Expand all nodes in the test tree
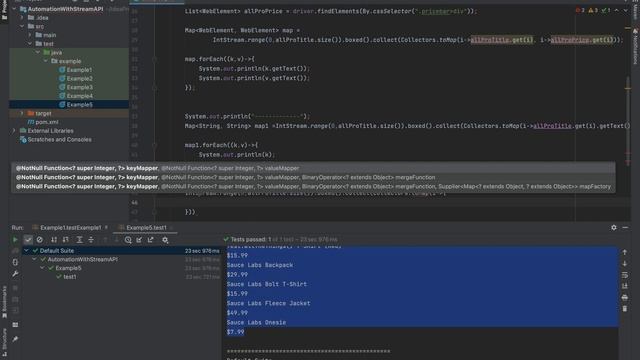 80,240
